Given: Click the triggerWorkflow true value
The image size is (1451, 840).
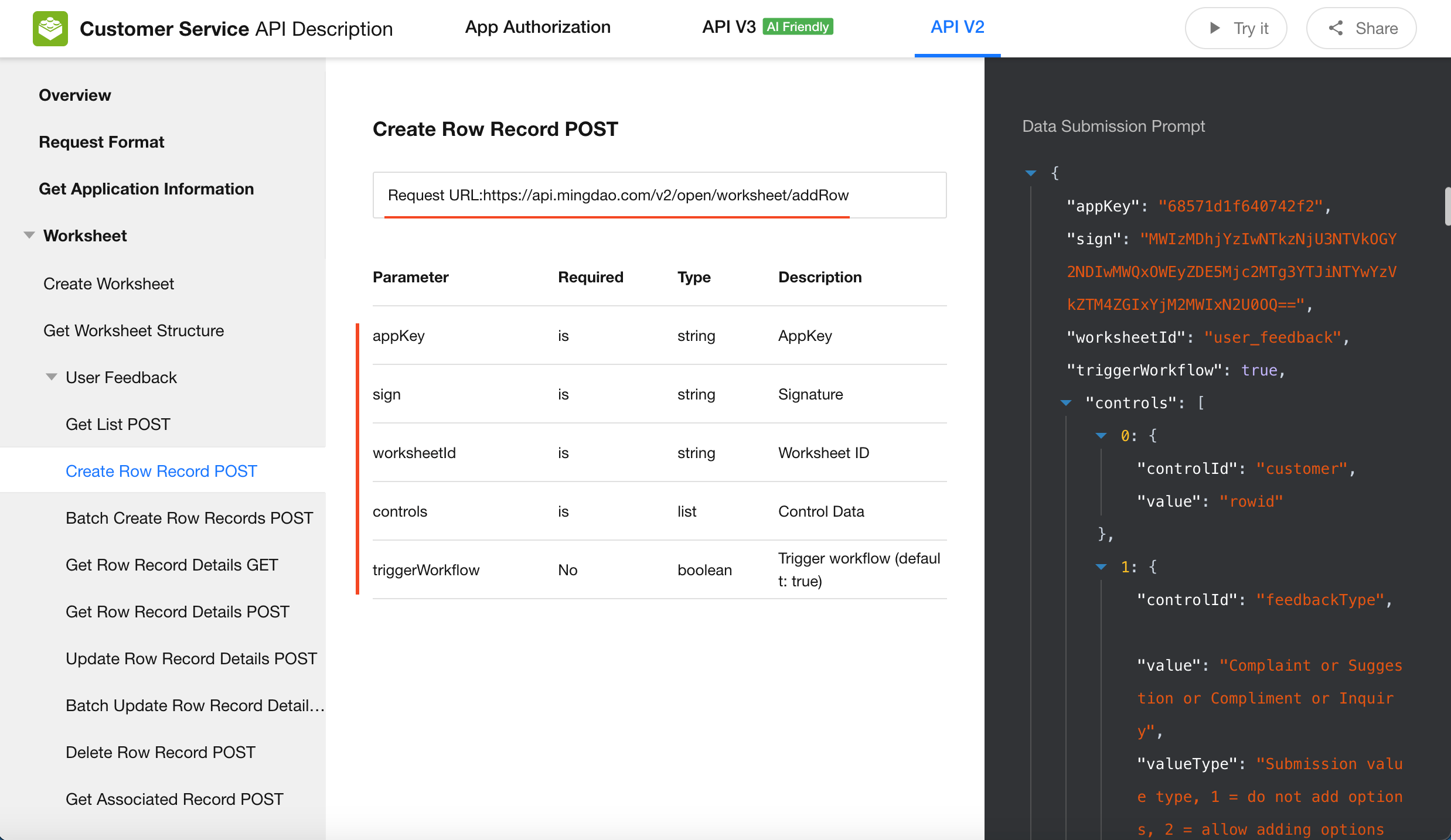Looking at the screenshot, I should coord(1259,370).
